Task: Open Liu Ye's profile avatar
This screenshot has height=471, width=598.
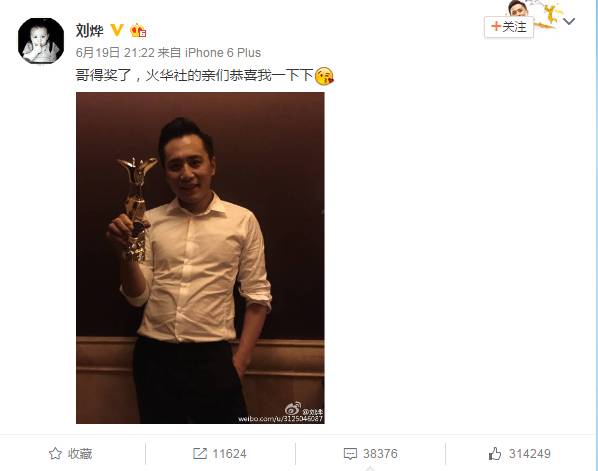Action: coord(41,40)
